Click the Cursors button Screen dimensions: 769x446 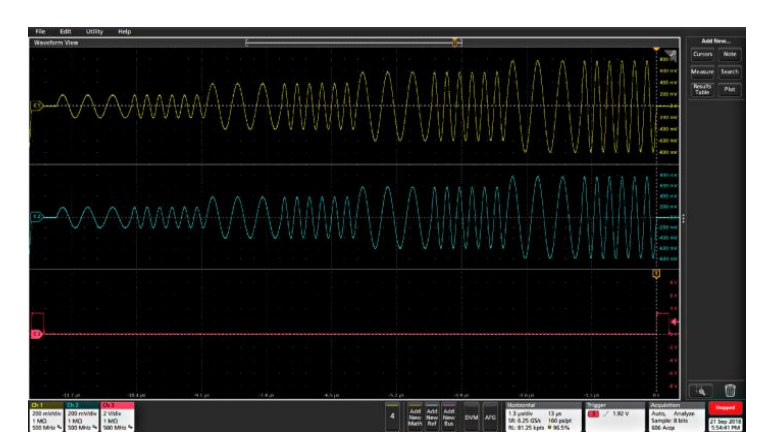click(x=702, y=55)
